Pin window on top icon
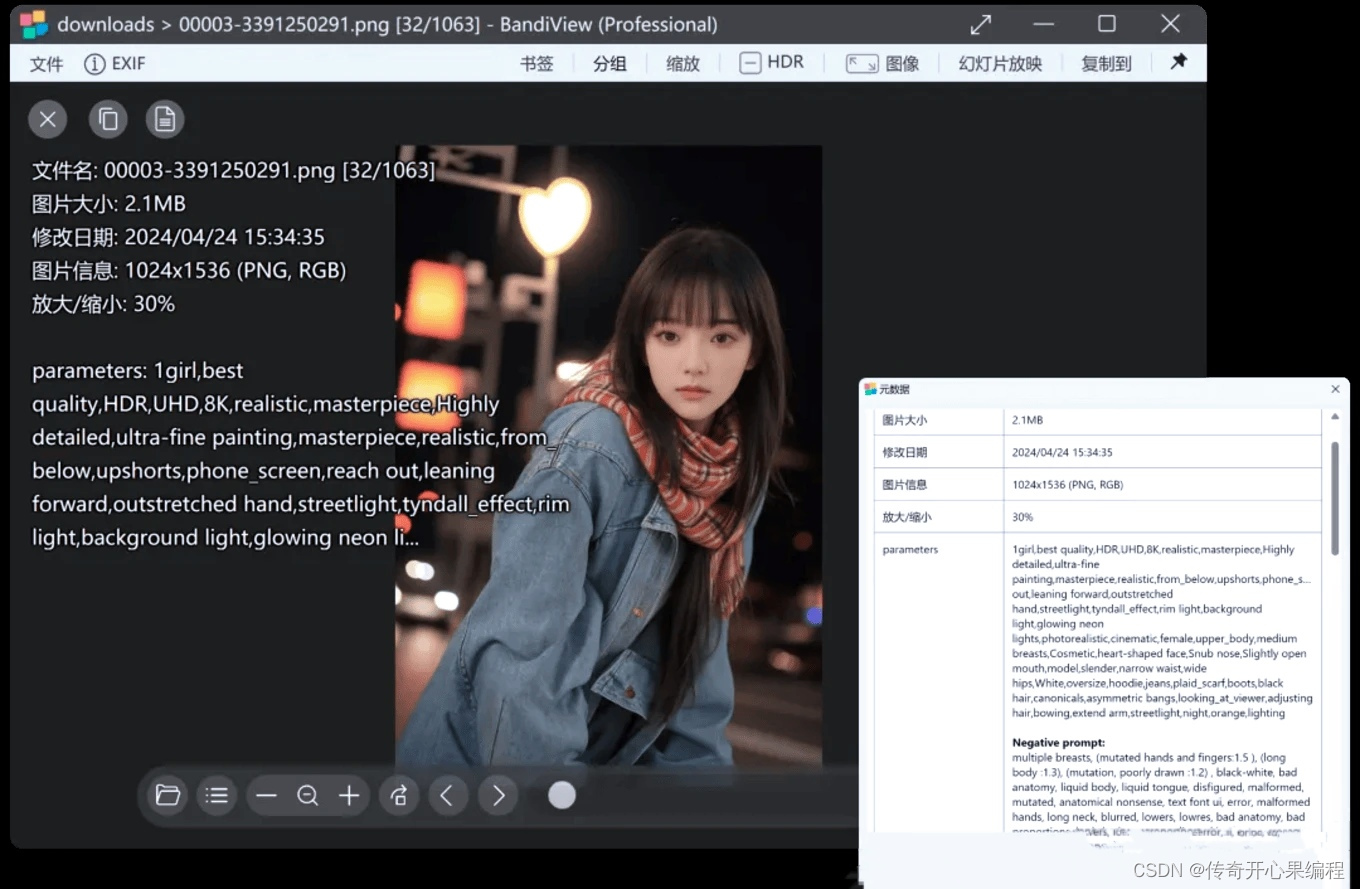This screenshot has width=1360, height=889. click(x=1179, y=62)
